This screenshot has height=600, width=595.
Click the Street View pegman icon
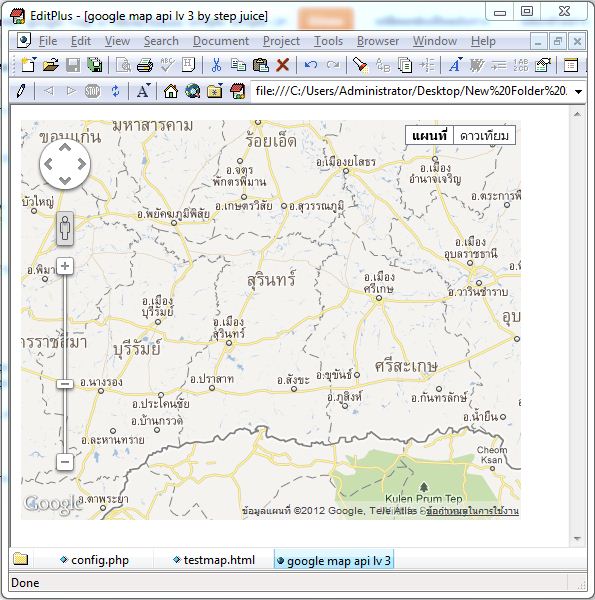pyautogui.click(x=65, y=228)
